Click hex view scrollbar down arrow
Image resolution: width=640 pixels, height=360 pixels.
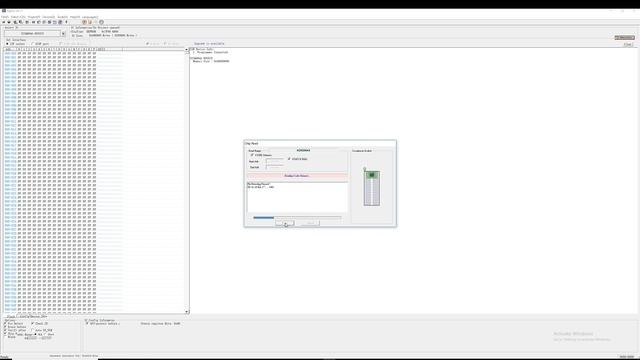point(187,312)
